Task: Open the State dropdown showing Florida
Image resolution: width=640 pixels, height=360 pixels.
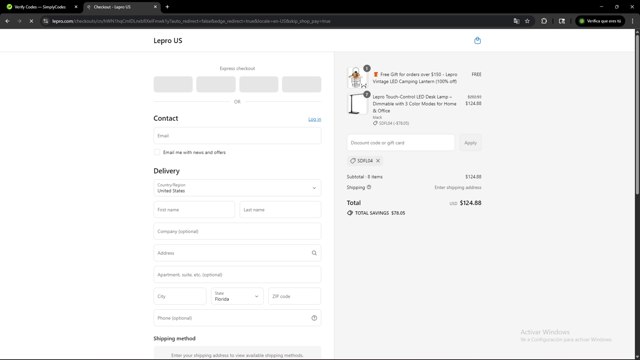Action: 237,296
